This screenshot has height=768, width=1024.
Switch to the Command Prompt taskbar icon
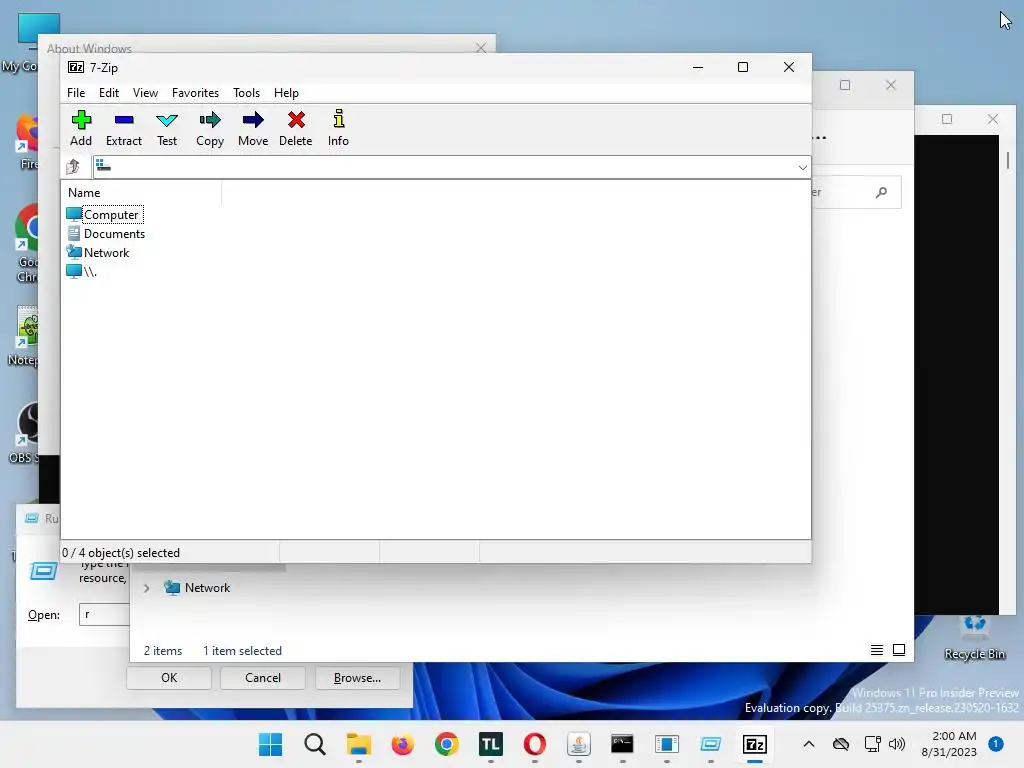(x=622, y=744)
